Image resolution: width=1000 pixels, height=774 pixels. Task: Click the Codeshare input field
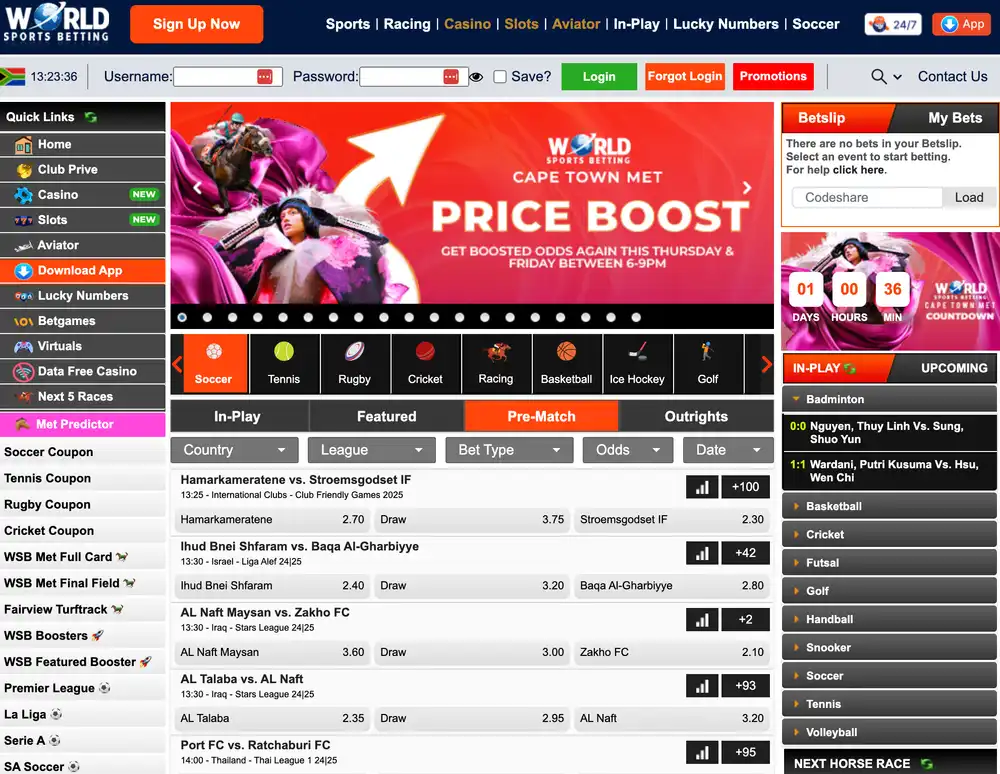[x=867, y=198]
